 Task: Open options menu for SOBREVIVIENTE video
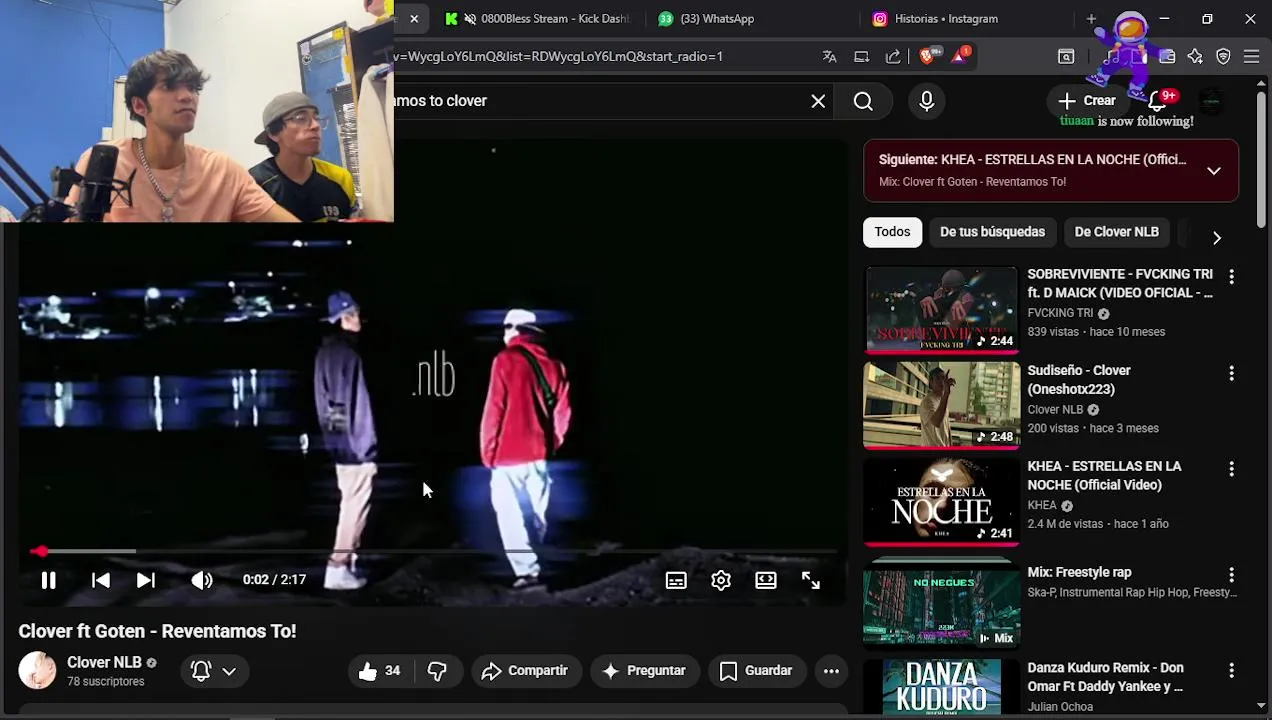[x=1231, y=277]
